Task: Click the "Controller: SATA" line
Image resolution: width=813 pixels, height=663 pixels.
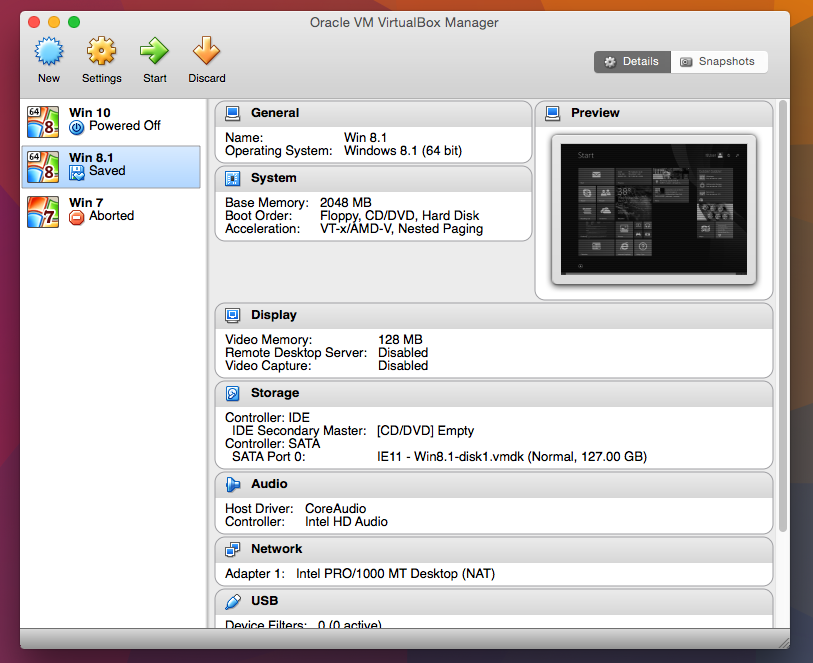Action: coord(273,444)
